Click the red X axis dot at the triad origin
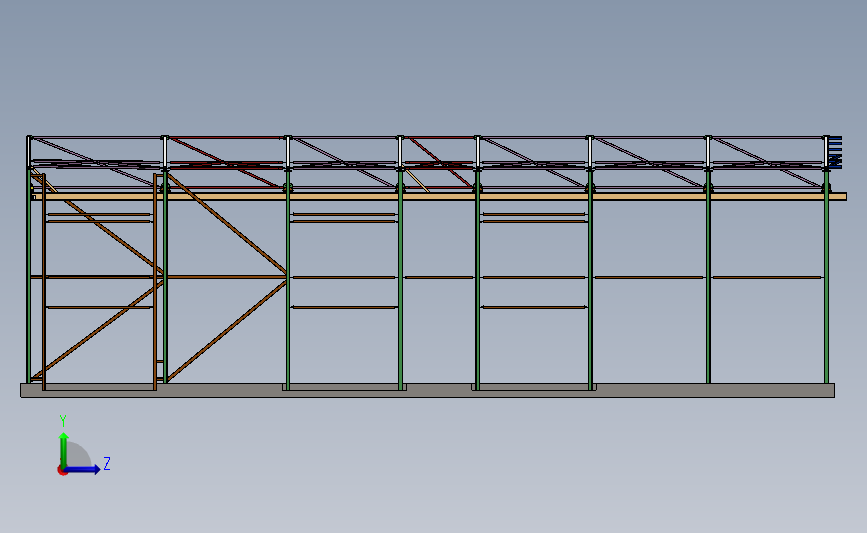 [x=62, y=471]
